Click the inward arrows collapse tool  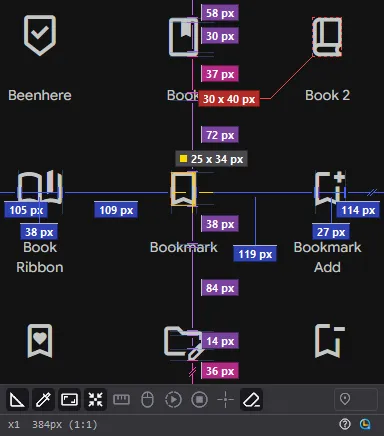95,399
